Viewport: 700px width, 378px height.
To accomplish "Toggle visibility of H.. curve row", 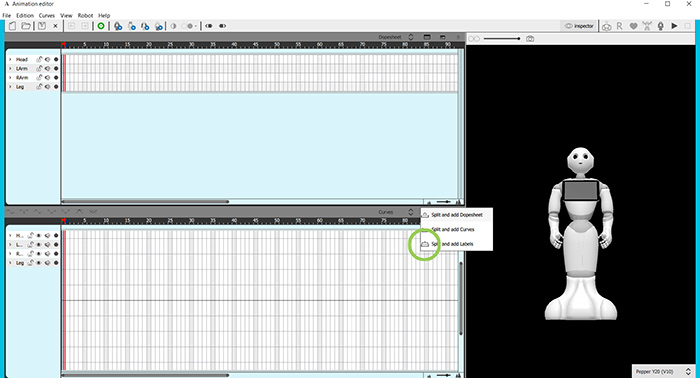I will [39, 236].
